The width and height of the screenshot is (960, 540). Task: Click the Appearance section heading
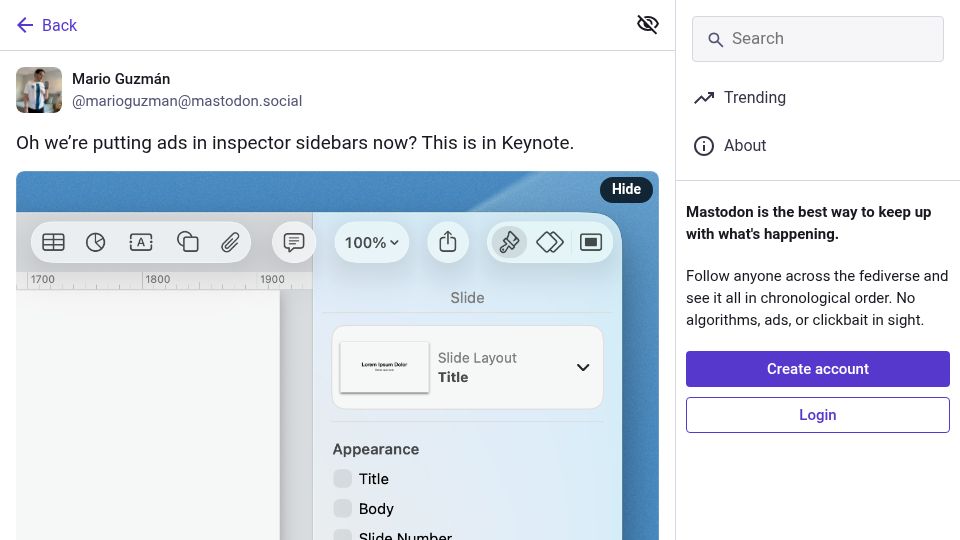pyautogui.click(x=376, y=449)
